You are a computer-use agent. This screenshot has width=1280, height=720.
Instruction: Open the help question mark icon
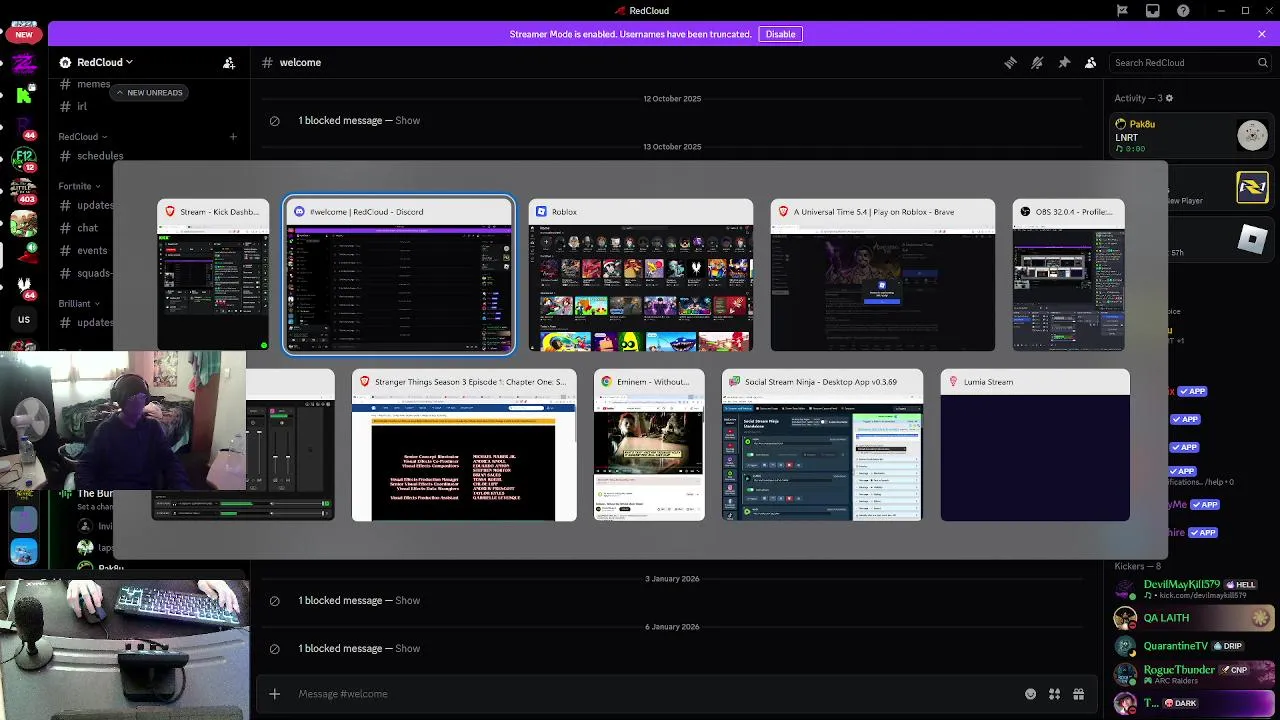(1184, 11)
